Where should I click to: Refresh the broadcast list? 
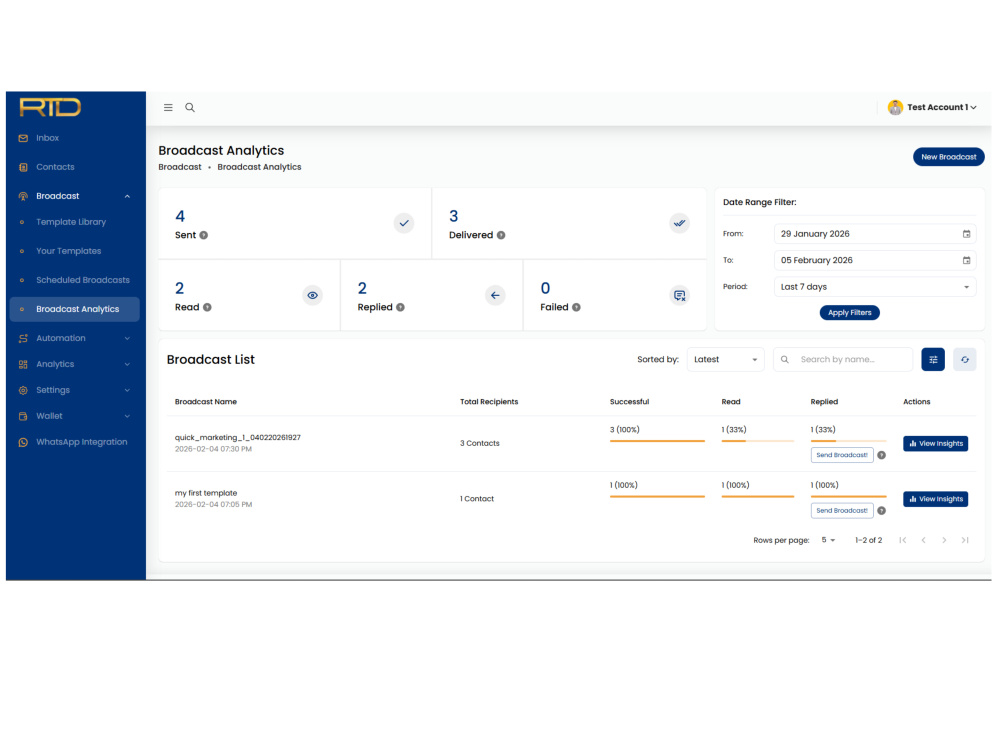coord(965,360)
